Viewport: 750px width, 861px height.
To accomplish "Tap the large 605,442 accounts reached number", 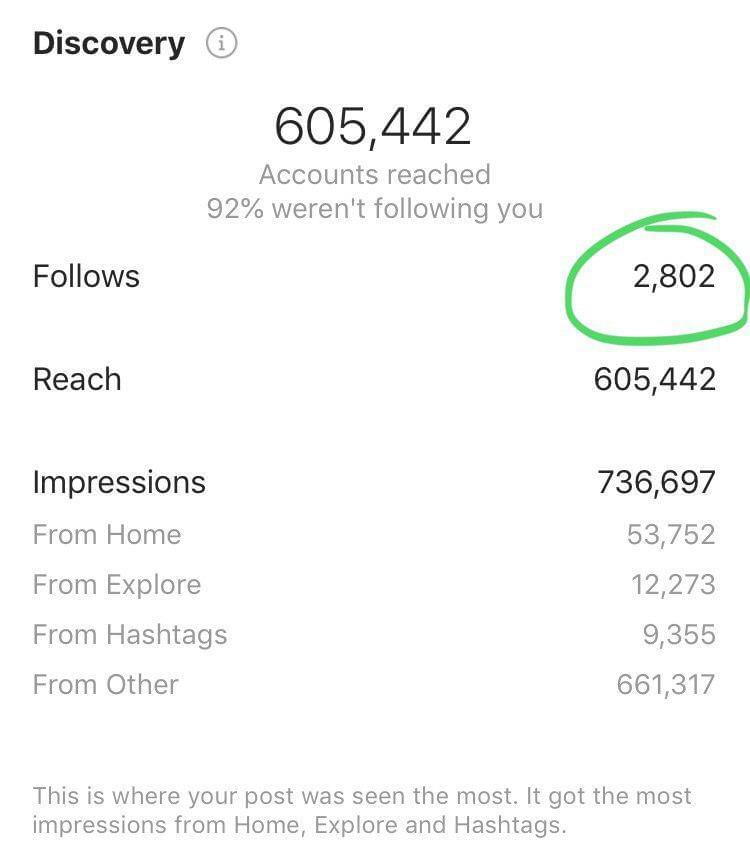I will tap(373, 127).
